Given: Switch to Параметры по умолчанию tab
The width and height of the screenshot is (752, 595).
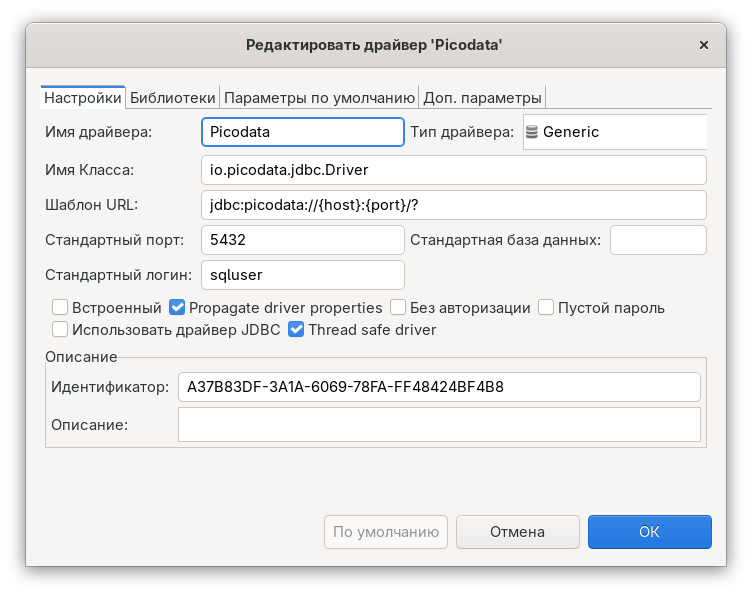Looking at the screenshot, I should point(319,98).
